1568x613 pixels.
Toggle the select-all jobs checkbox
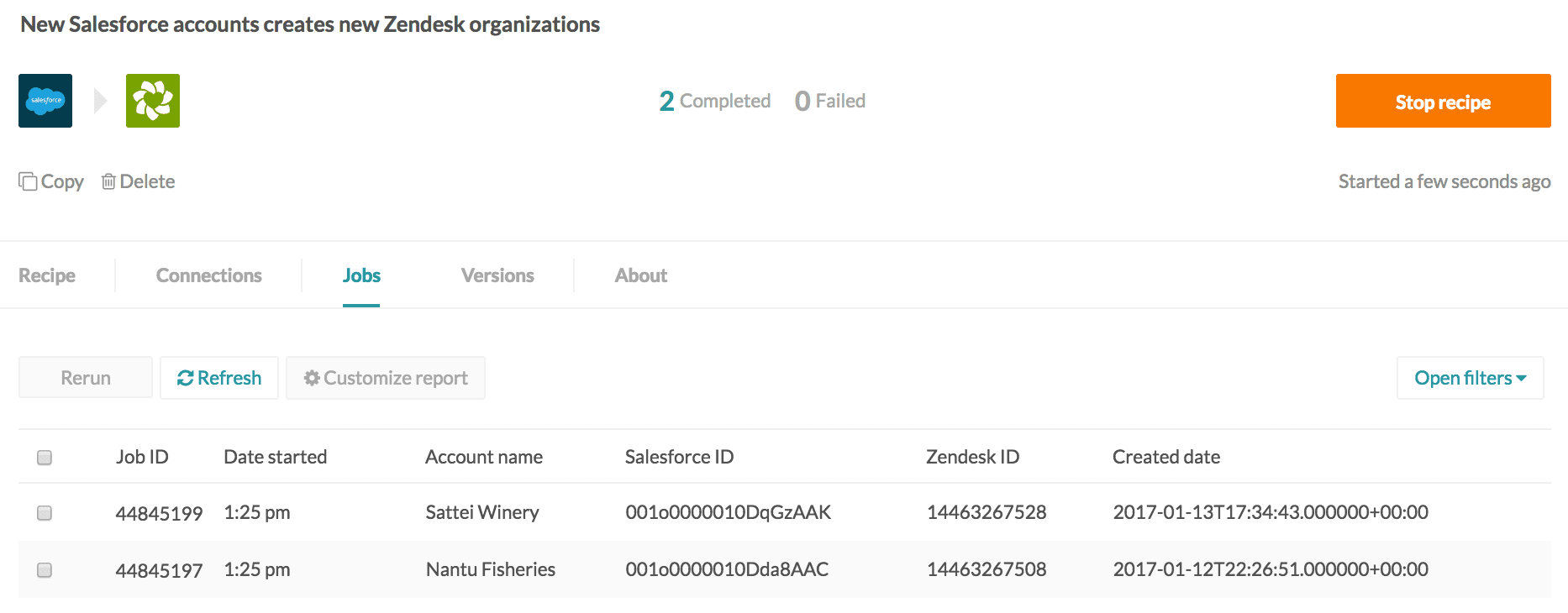tap(45, 458)
